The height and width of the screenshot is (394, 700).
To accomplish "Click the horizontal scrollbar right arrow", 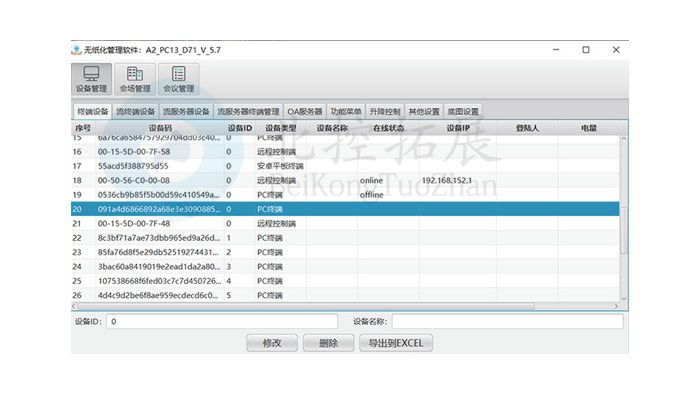I will pos(616,306).
